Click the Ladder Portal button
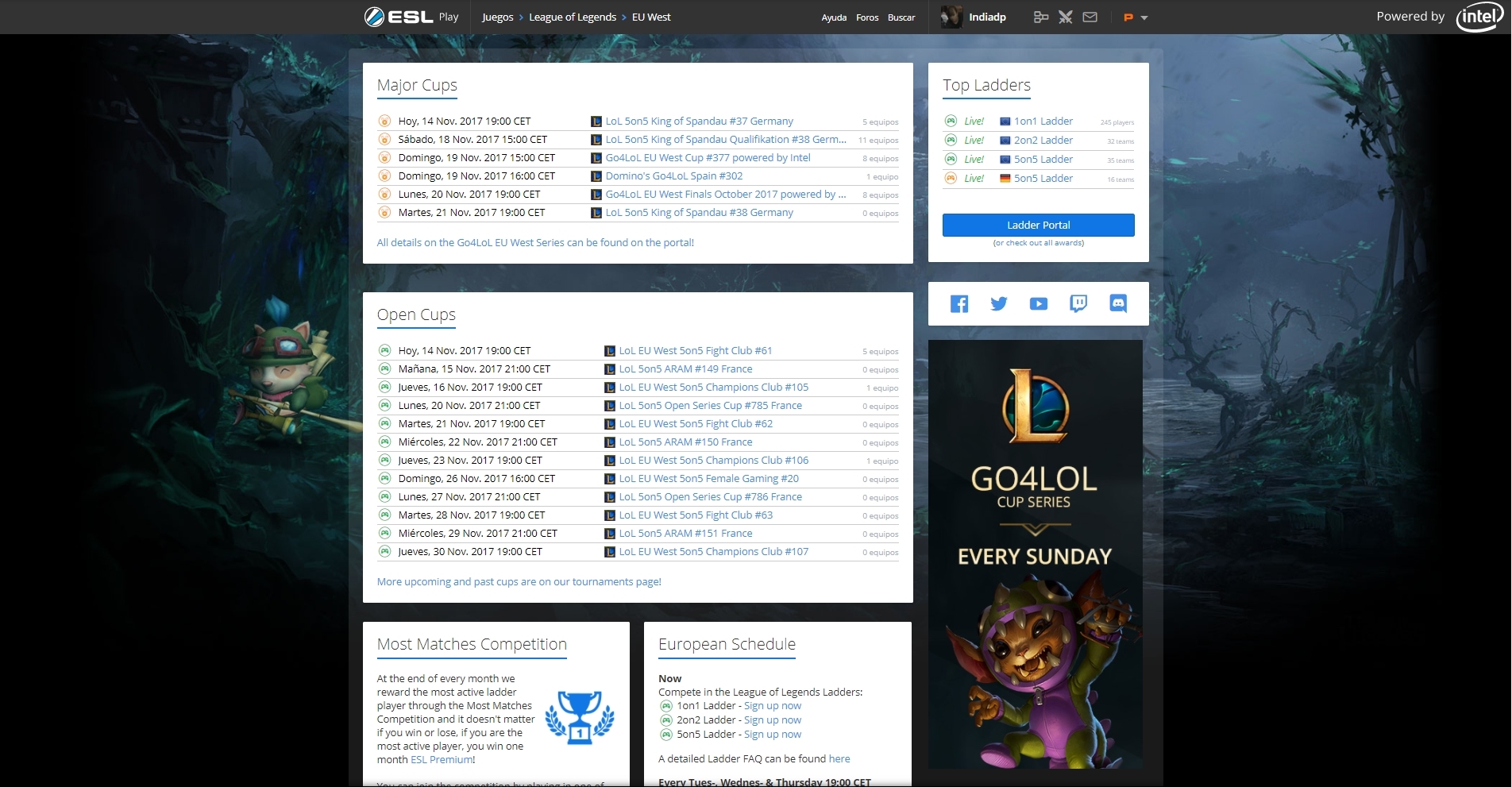1512x787 pixels. tap(1039, 225)
